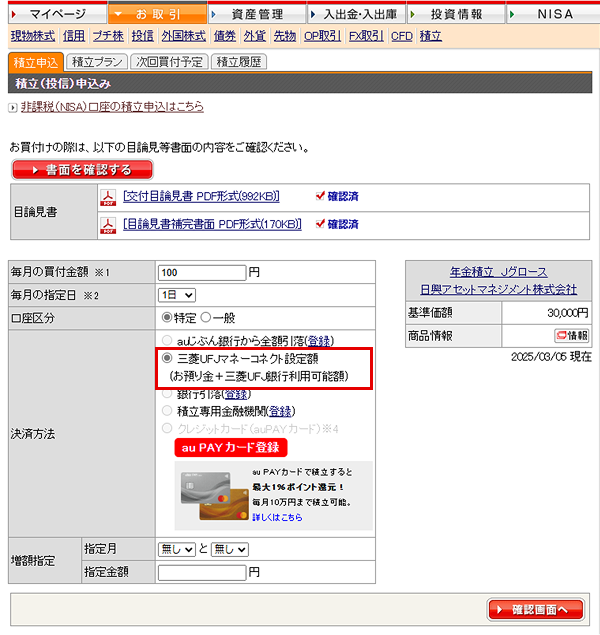600x635 pixels.
Task: Open the 目論見書補完書面 PDF icon
Action: (x=108, y=226)
